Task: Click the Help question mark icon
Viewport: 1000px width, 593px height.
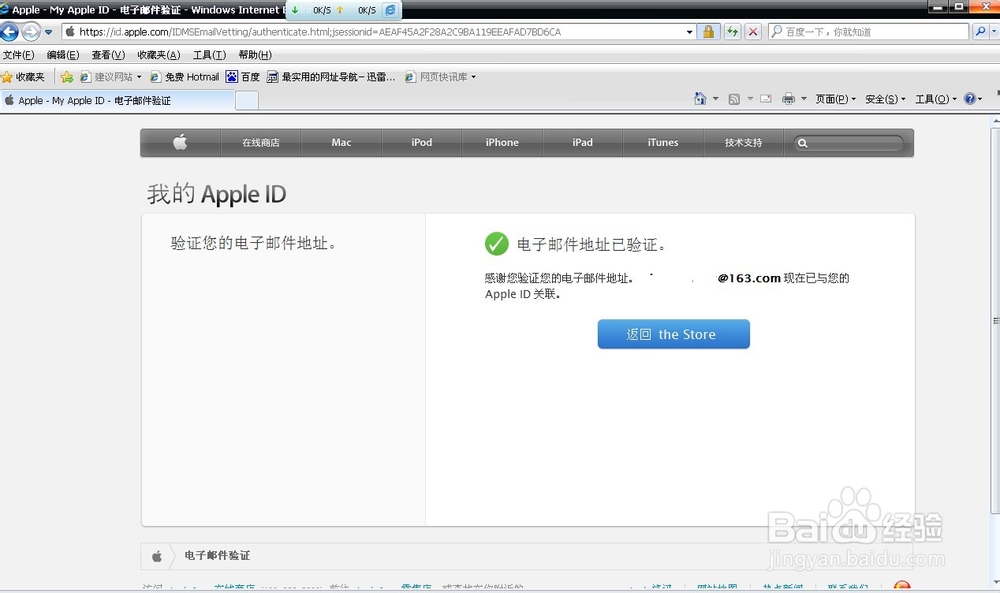Action: pyautogui.click(x=970, y=99)
